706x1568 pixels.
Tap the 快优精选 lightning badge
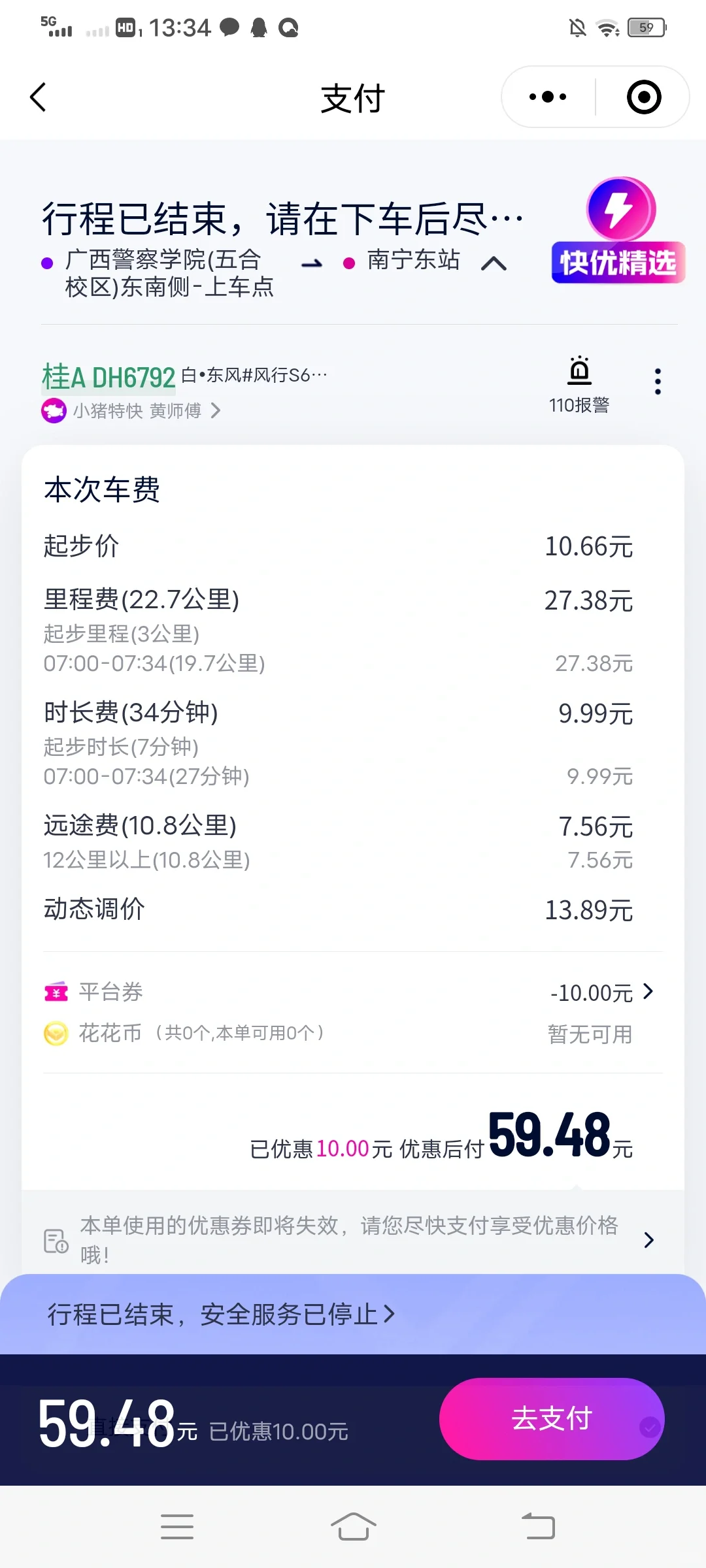[618, 231]
